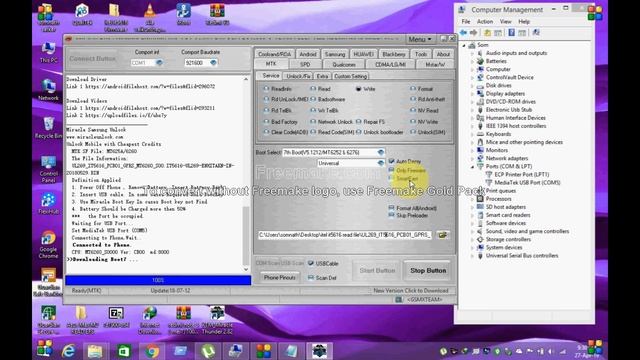Open Windows Start button
The image size is (640, 360).
[44, 349]
